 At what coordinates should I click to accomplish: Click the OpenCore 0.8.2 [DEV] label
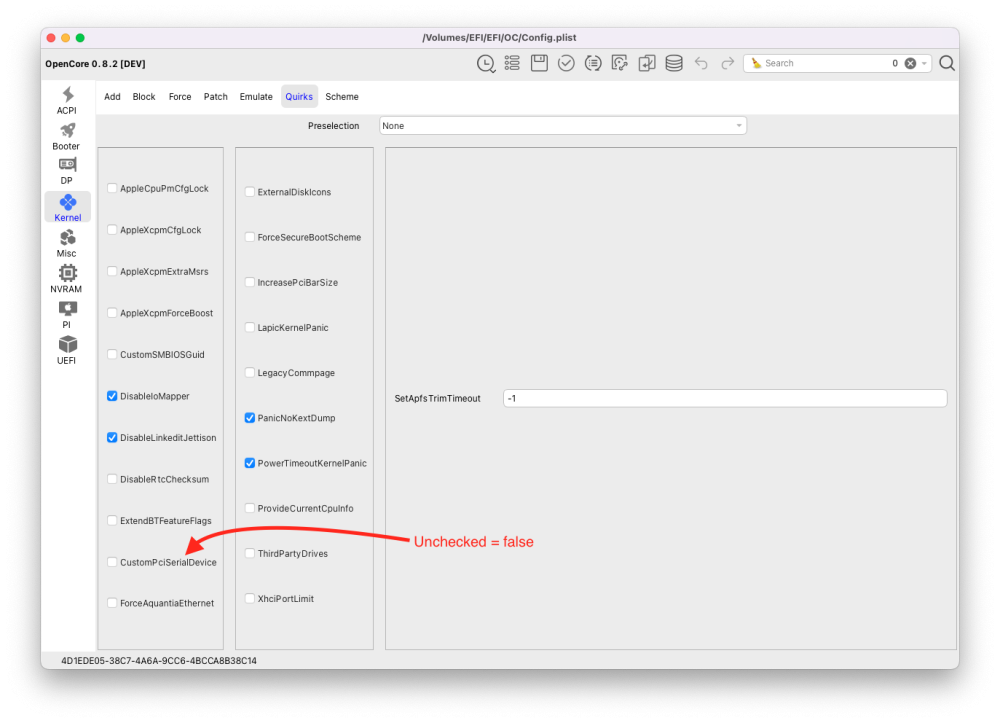pos(96,64)
